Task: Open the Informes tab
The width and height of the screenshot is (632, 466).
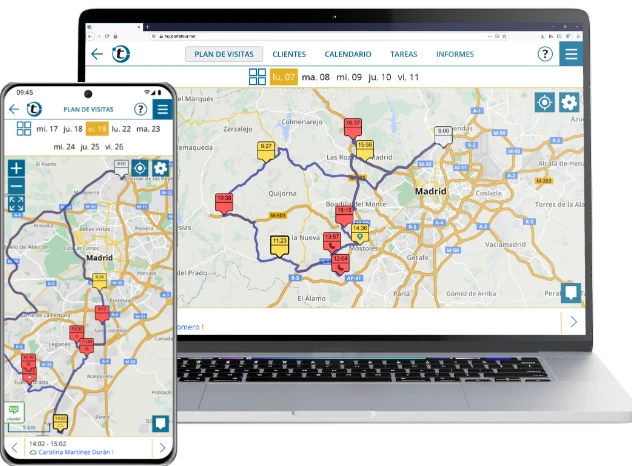Action: [455, 54]
